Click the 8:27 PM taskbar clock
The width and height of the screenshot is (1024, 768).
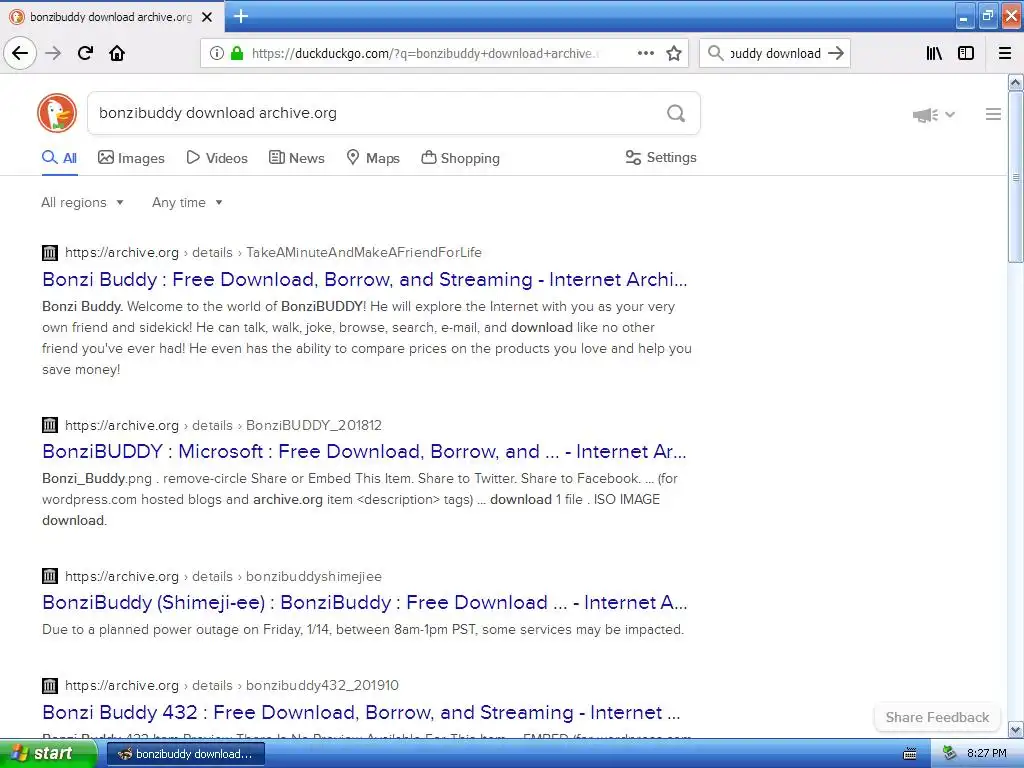pyautogui.click(x=986, y=753)
